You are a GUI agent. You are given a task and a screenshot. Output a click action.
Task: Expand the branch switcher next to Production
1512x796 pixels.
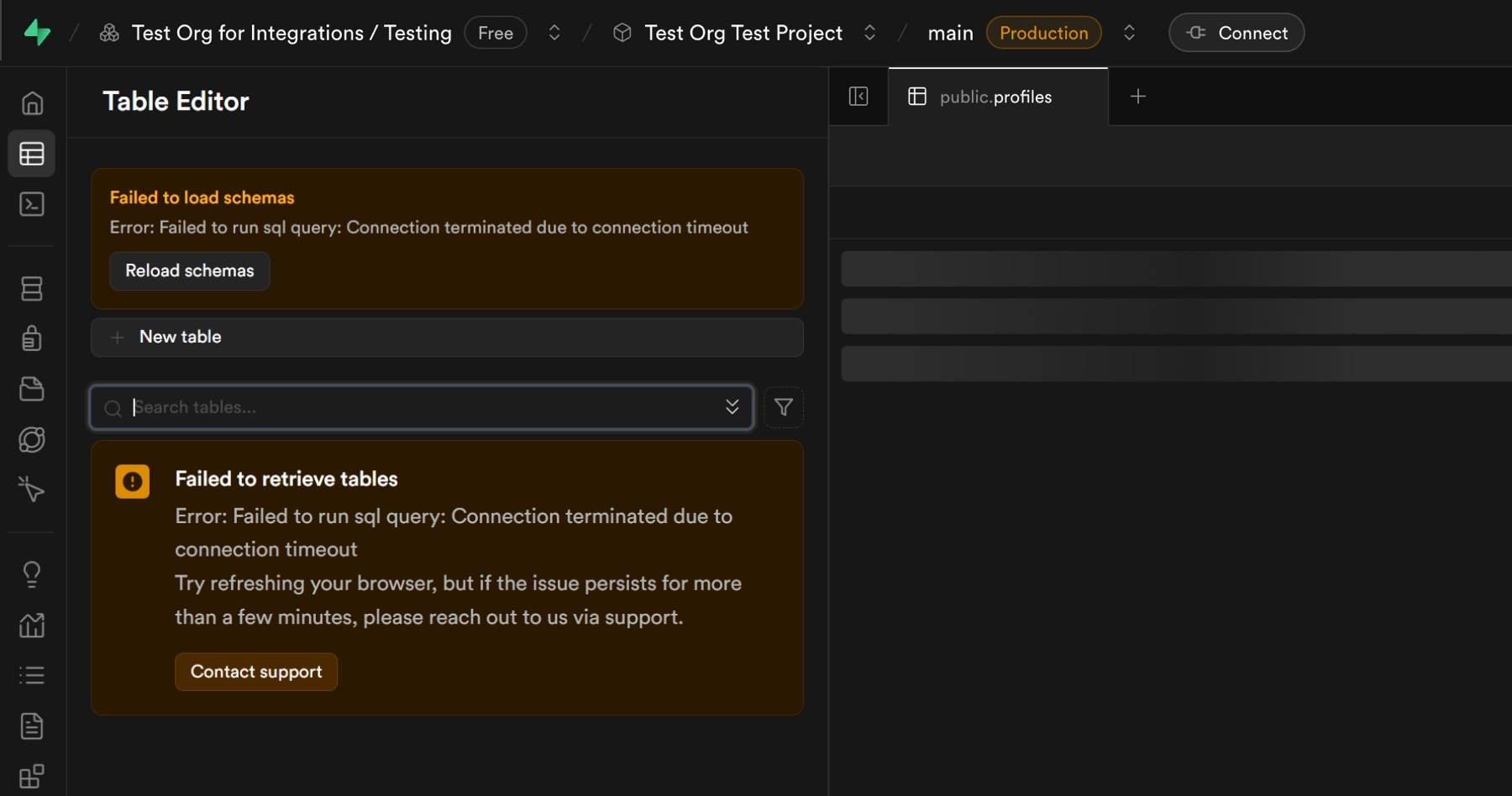1129,33
